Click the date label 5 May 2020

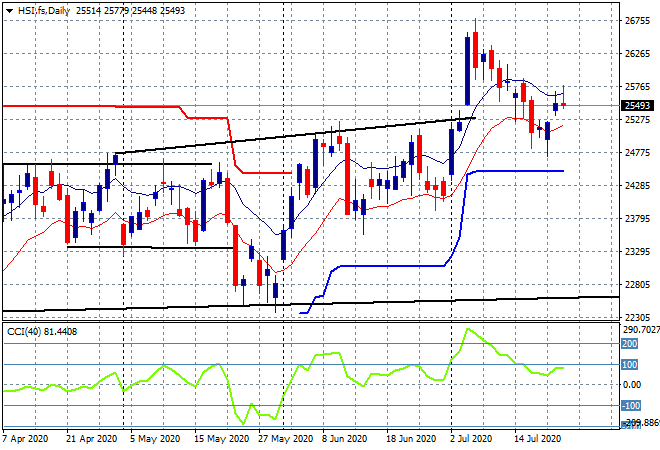[155, 439]
